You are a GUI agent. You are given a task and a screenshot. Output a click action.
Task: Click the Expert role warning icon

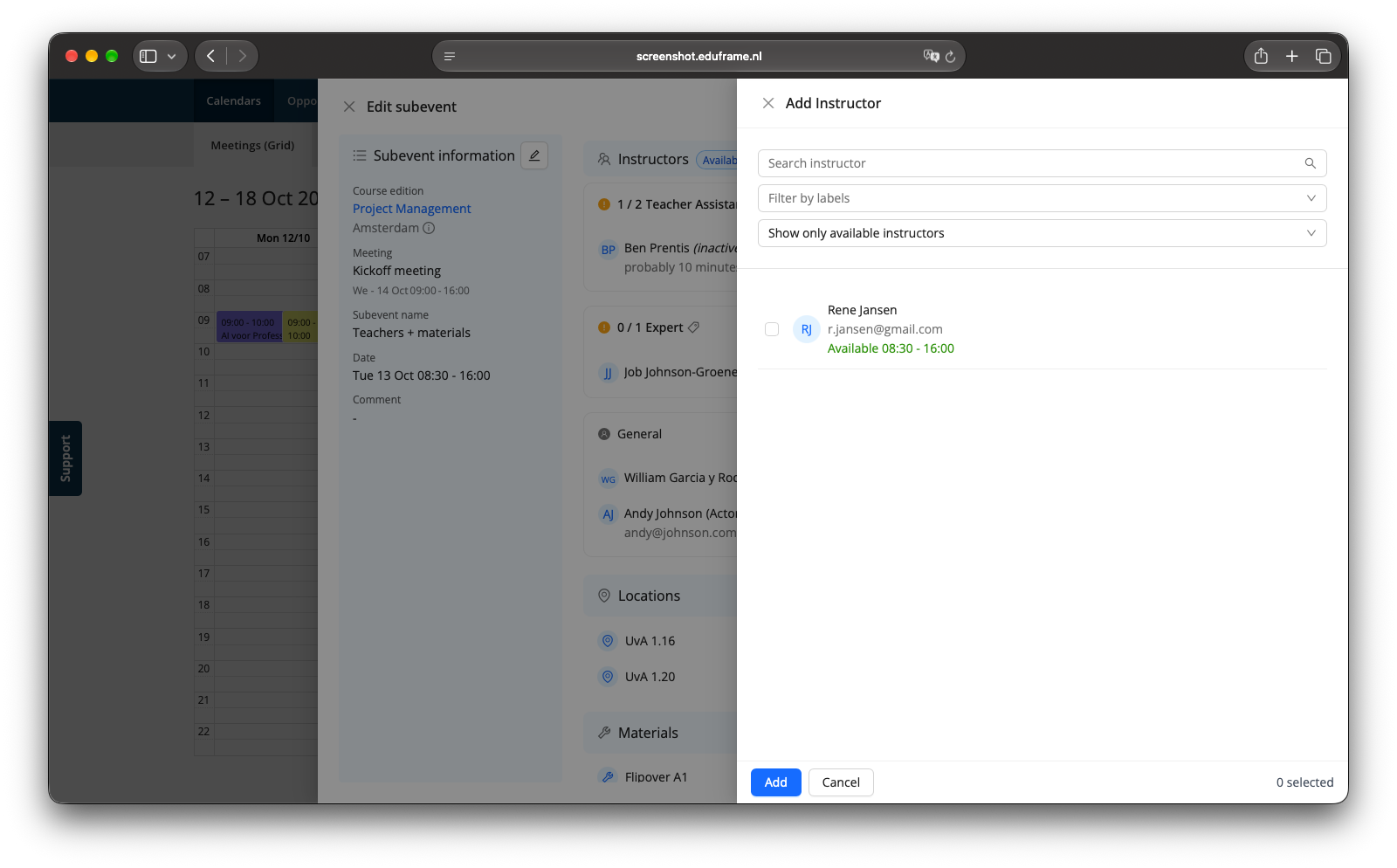(604, 327)
